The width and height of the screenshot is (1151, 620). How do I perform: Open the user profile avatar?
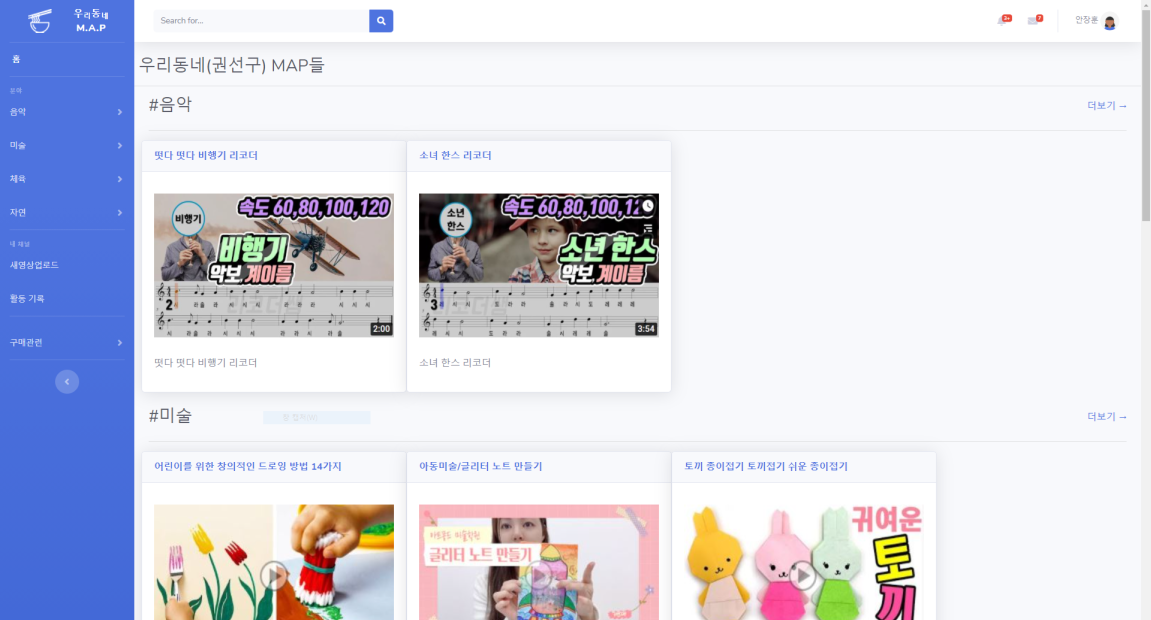point(1110,22)
